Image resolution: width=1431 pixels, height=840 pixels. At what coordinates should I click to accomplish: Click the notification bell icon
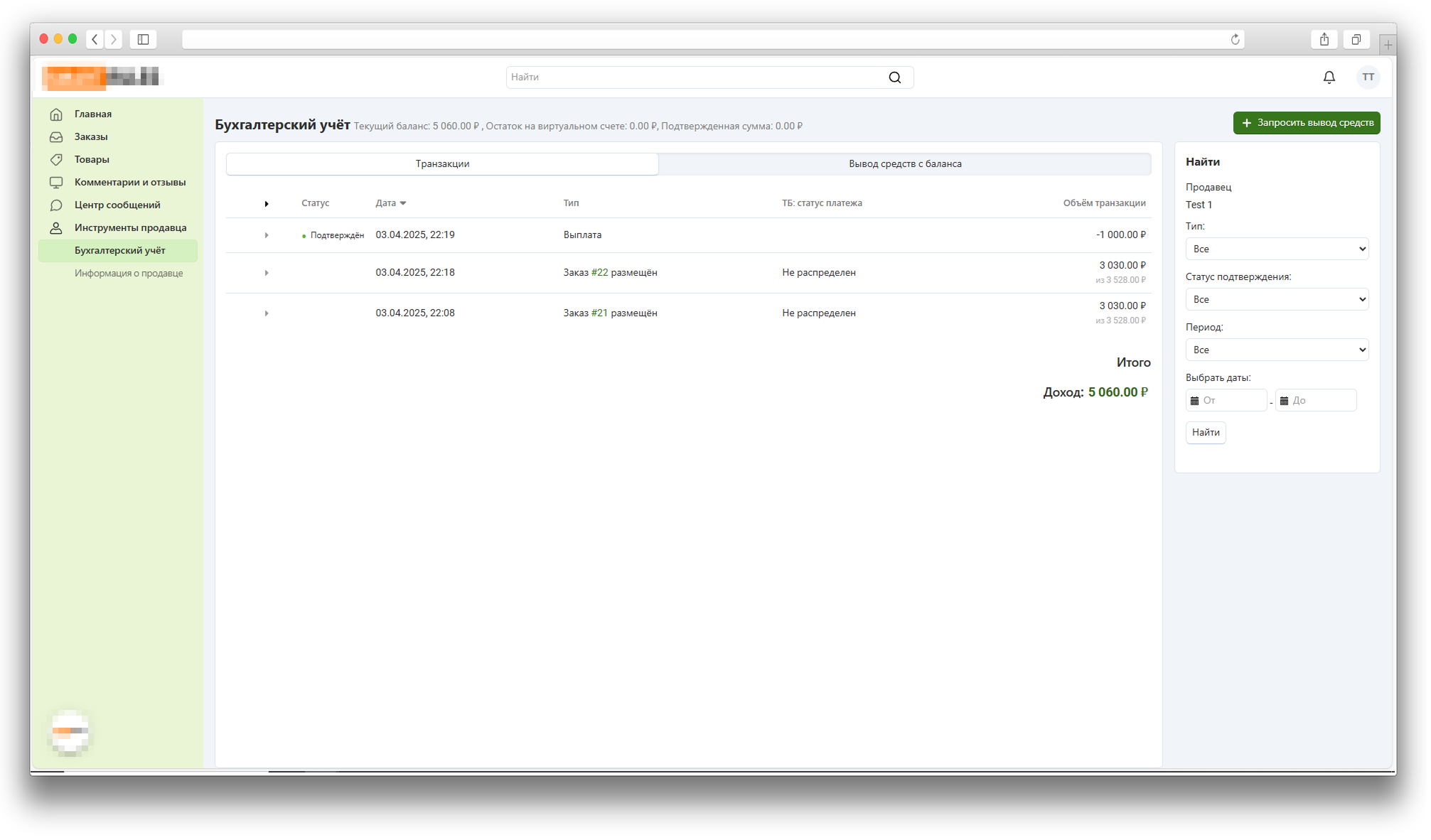(1329, 77)
